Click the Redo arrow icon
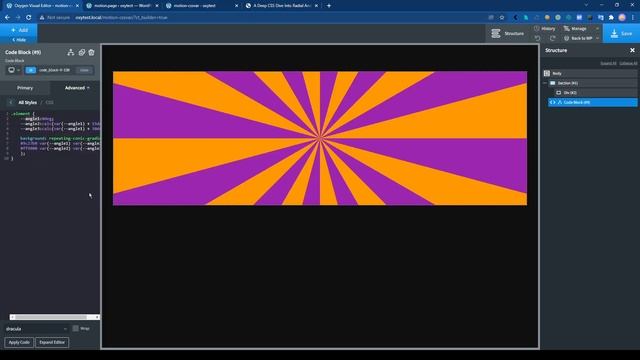640x360 pixels. click(x=553, y=38)
